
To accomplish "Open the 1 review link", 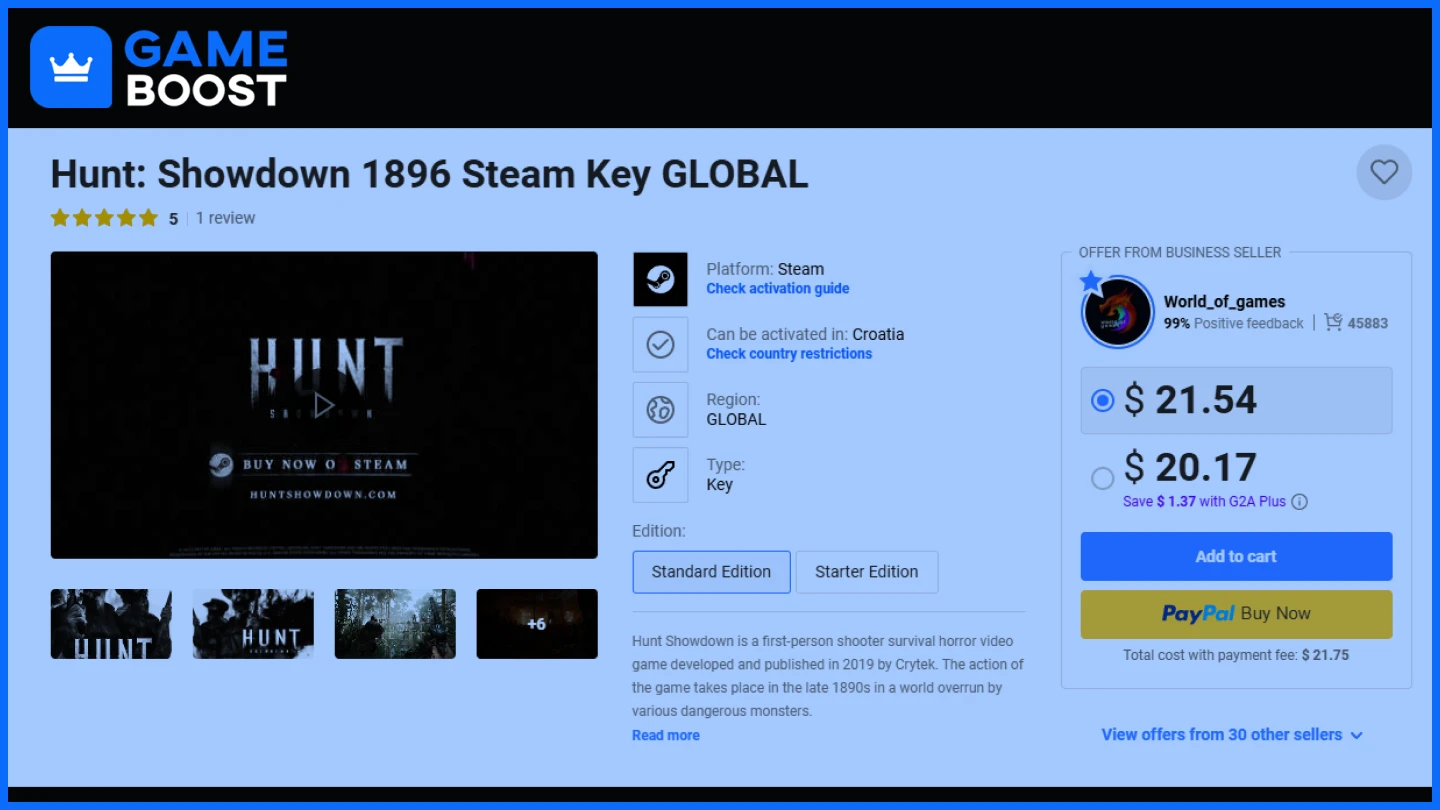I will (225, 218).
